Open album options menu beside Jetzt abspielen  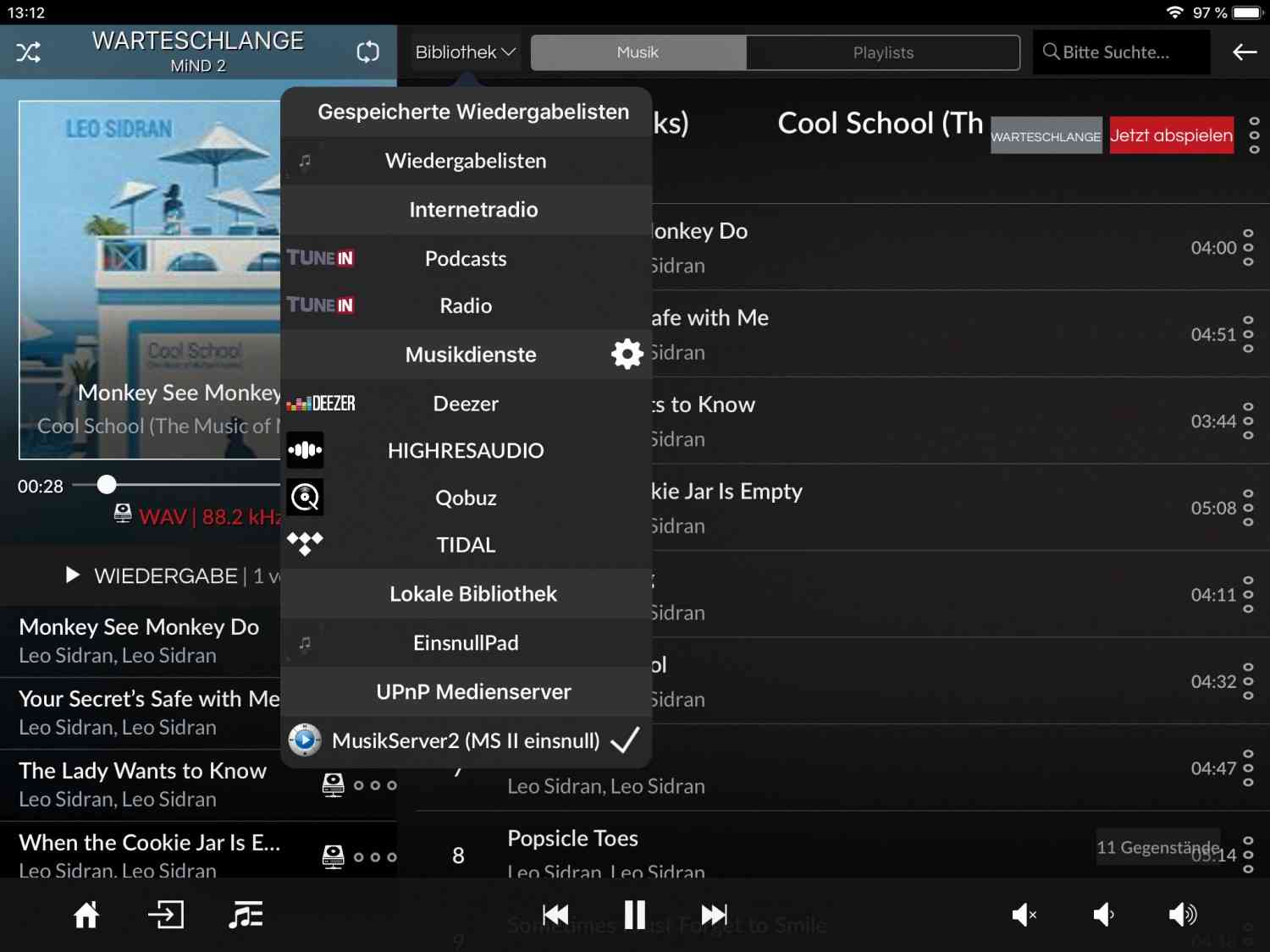point(1254,135)
